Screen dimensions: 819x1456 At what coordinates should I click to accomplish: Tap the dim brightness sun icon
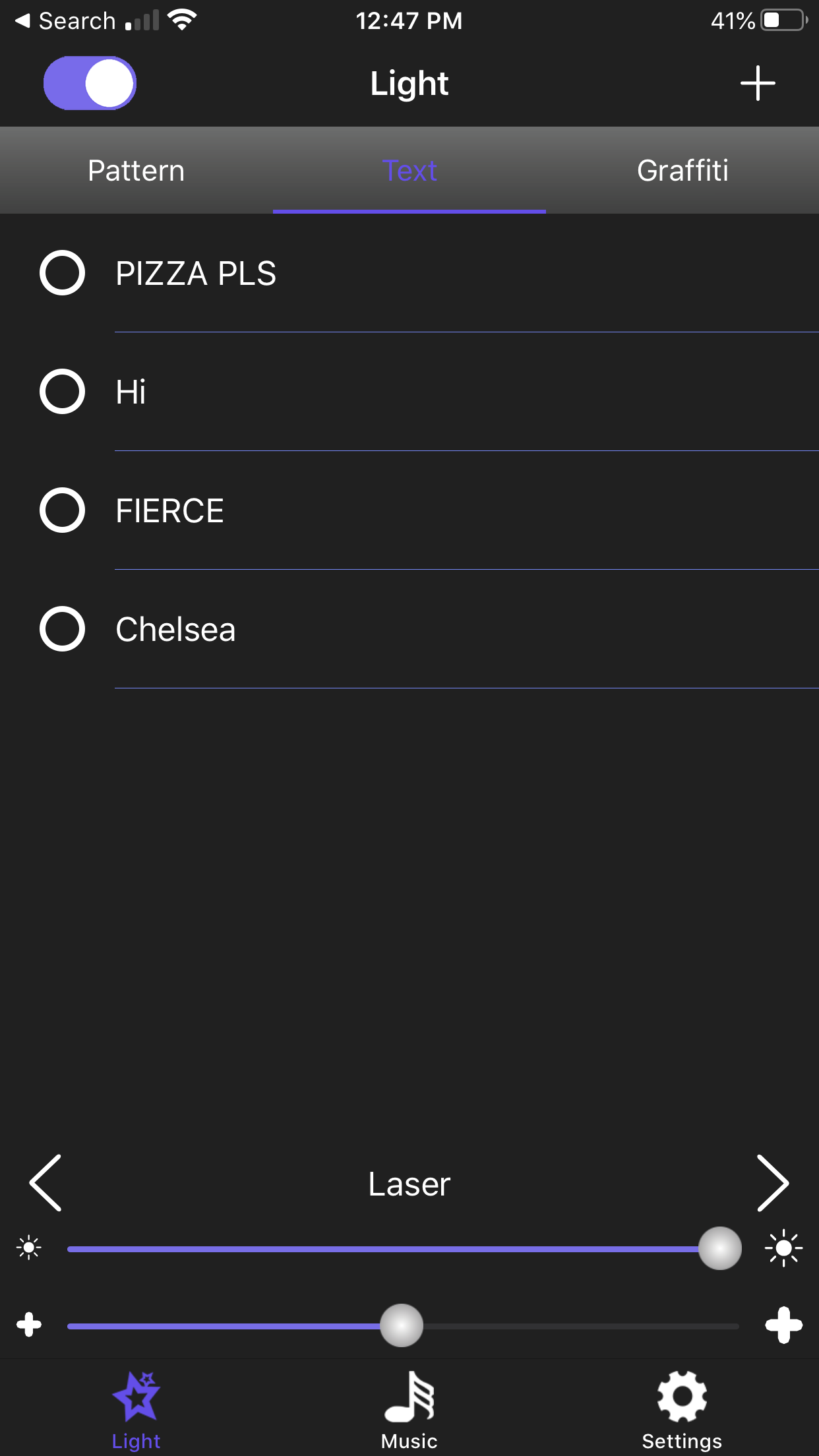click(29, 1248)
